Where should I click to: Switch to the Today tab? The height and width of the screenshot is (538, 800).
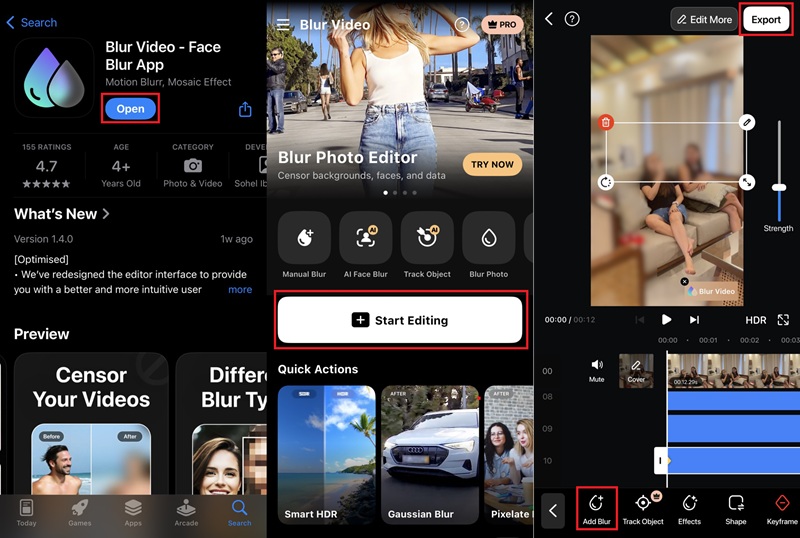(26, 510)
